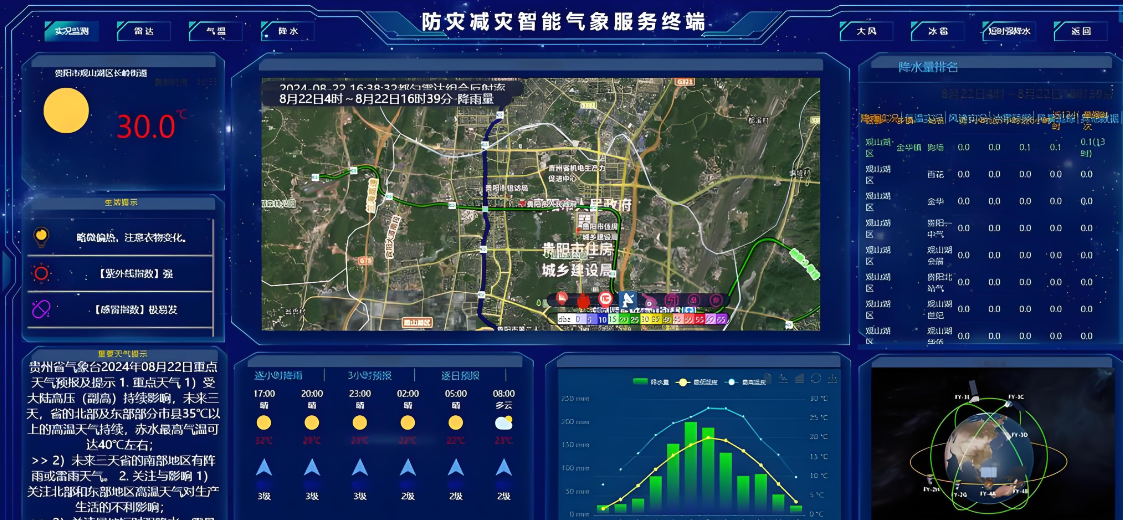Click the 冰雹 button
This screenshot has width=1123, height=520.
(937, 31)
